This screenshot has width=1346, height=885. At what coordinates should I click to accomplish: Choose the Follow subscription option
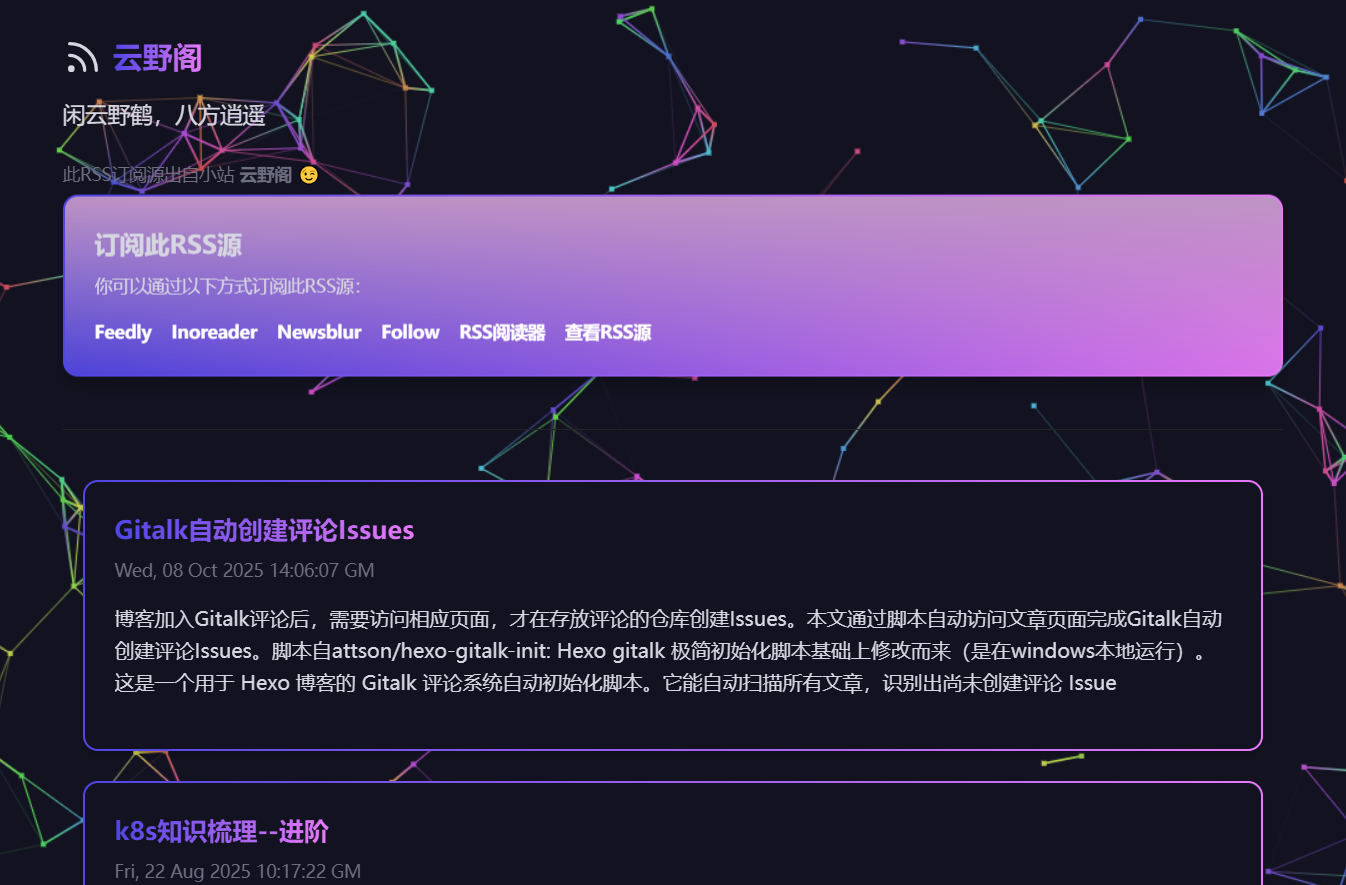click(x=410, y=332)
